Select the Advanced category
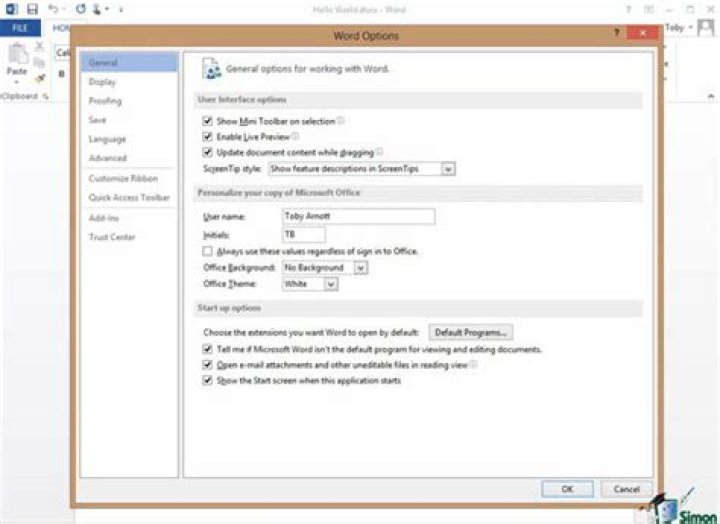 (x=129, y=158)
